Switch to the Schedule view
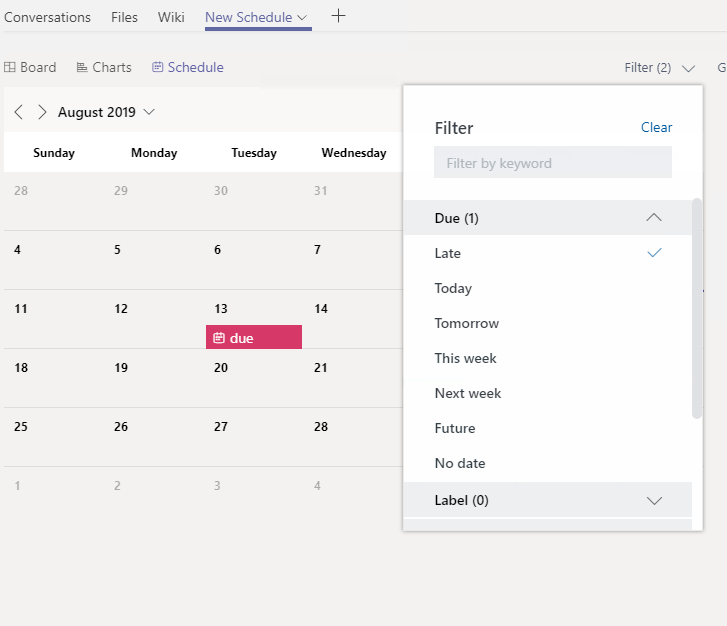The height and width of the screenshot is (626, 727). pyautogui.click(x=188, y=67)
